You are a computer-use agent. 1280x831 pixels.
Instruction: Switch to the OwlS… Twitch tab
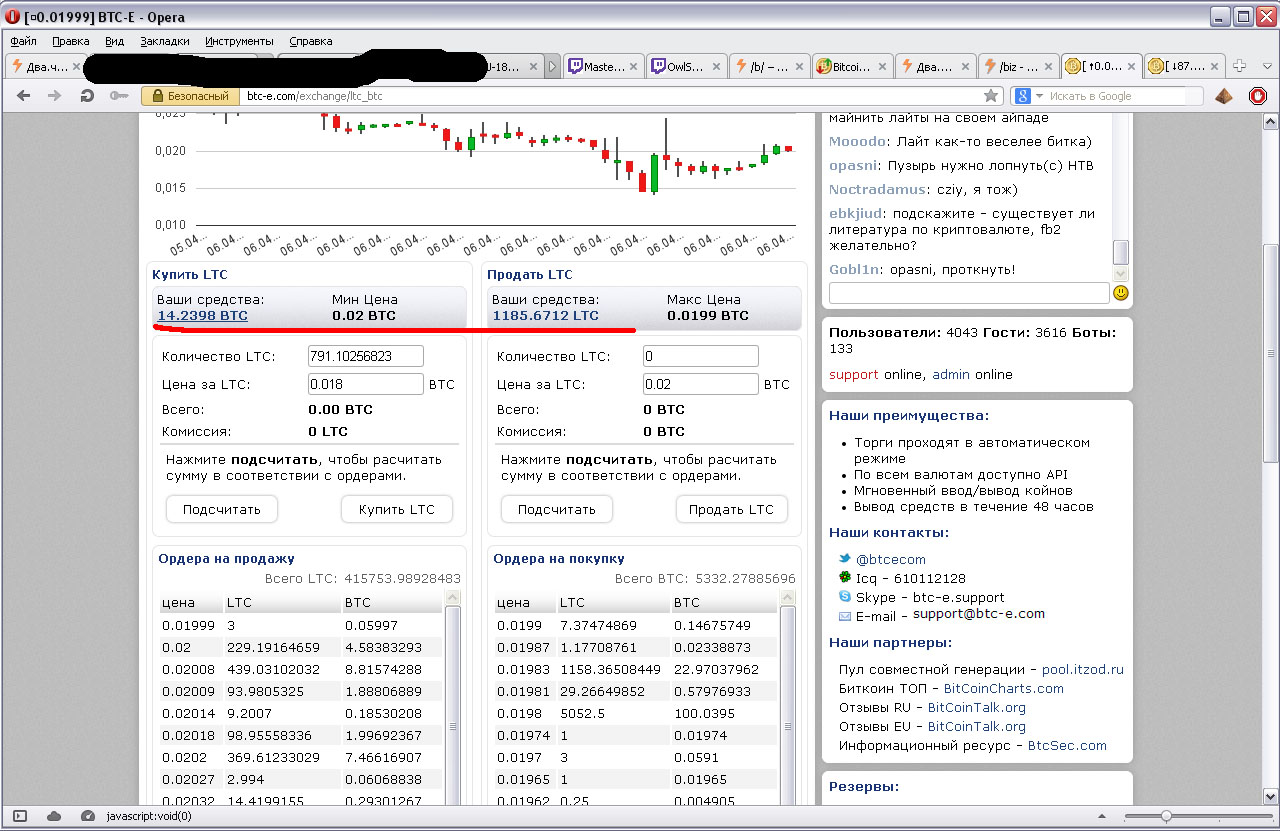coord(686,66)
